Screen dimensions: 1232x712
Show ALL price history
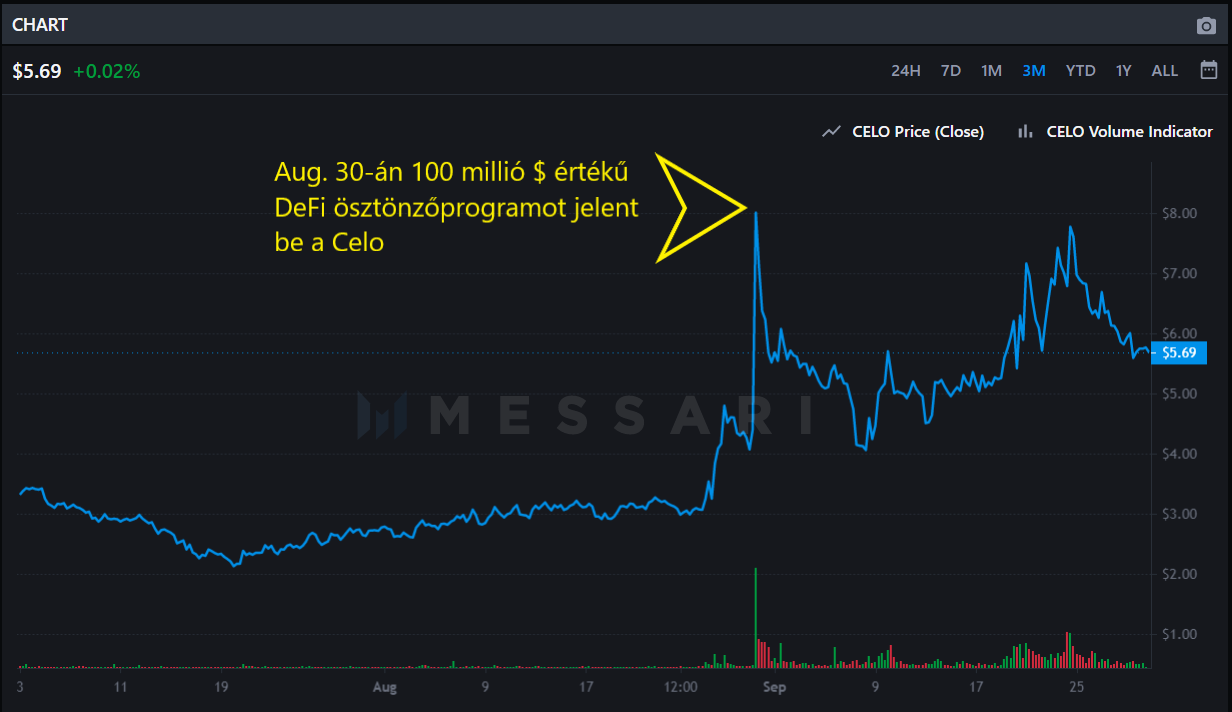tap(1165, 71)
